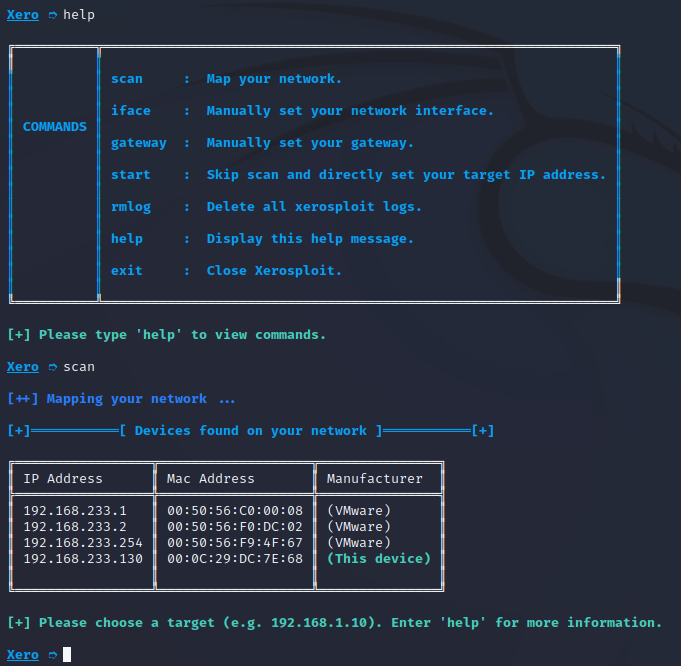Click 'Devices found on your network' banner
Image resolution: width=681 pixels, height=666 pixels.
click(251, 431)
